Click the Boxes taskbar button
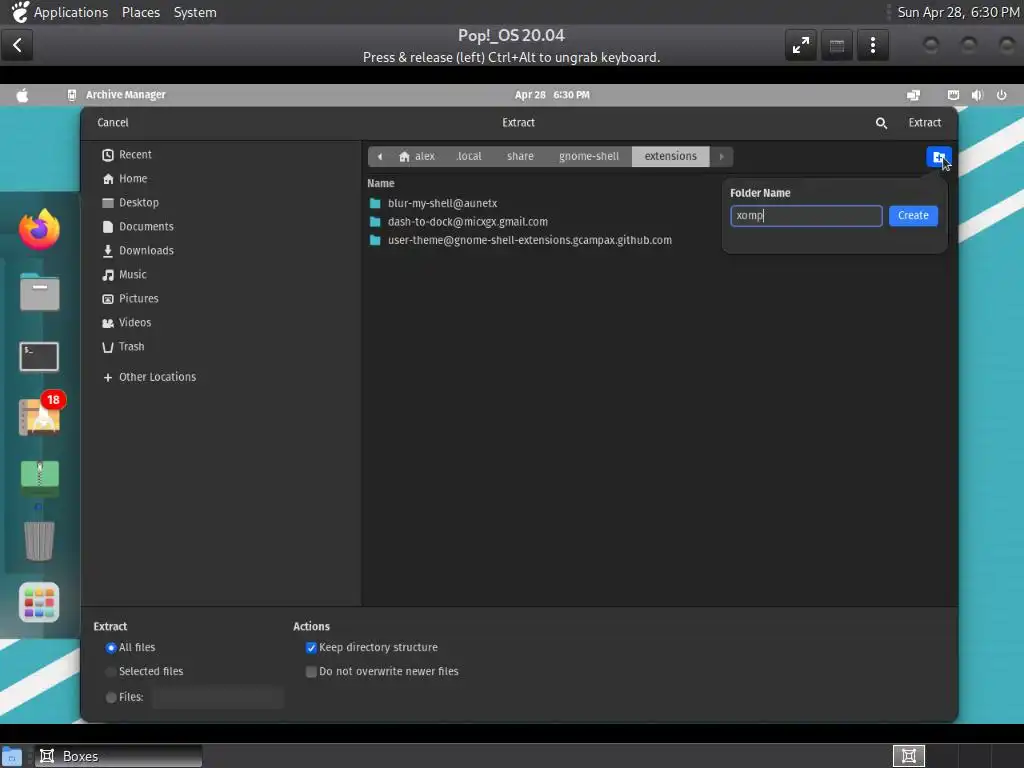This screenshot has width=1024, height=768. point(118,756)
